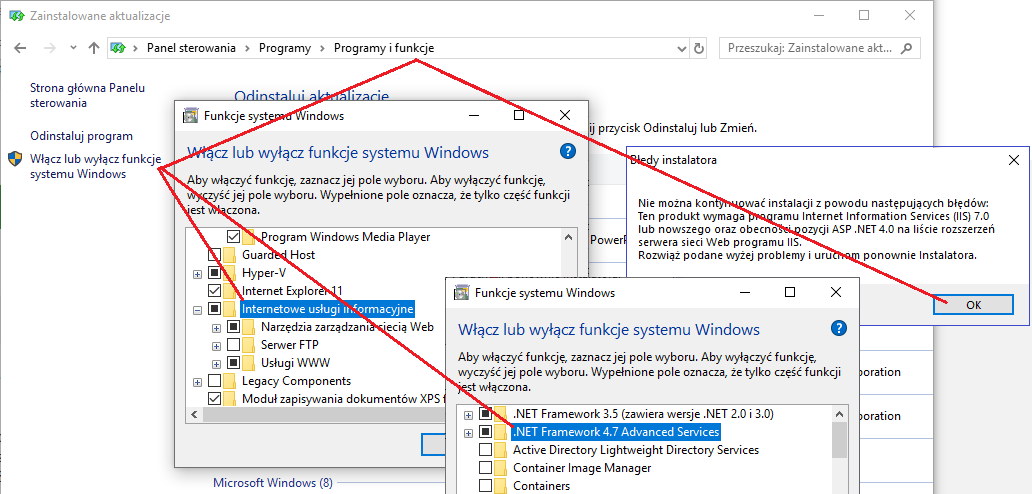Click the Internet Explorer 11 folder icon

[x=230, y=291]
